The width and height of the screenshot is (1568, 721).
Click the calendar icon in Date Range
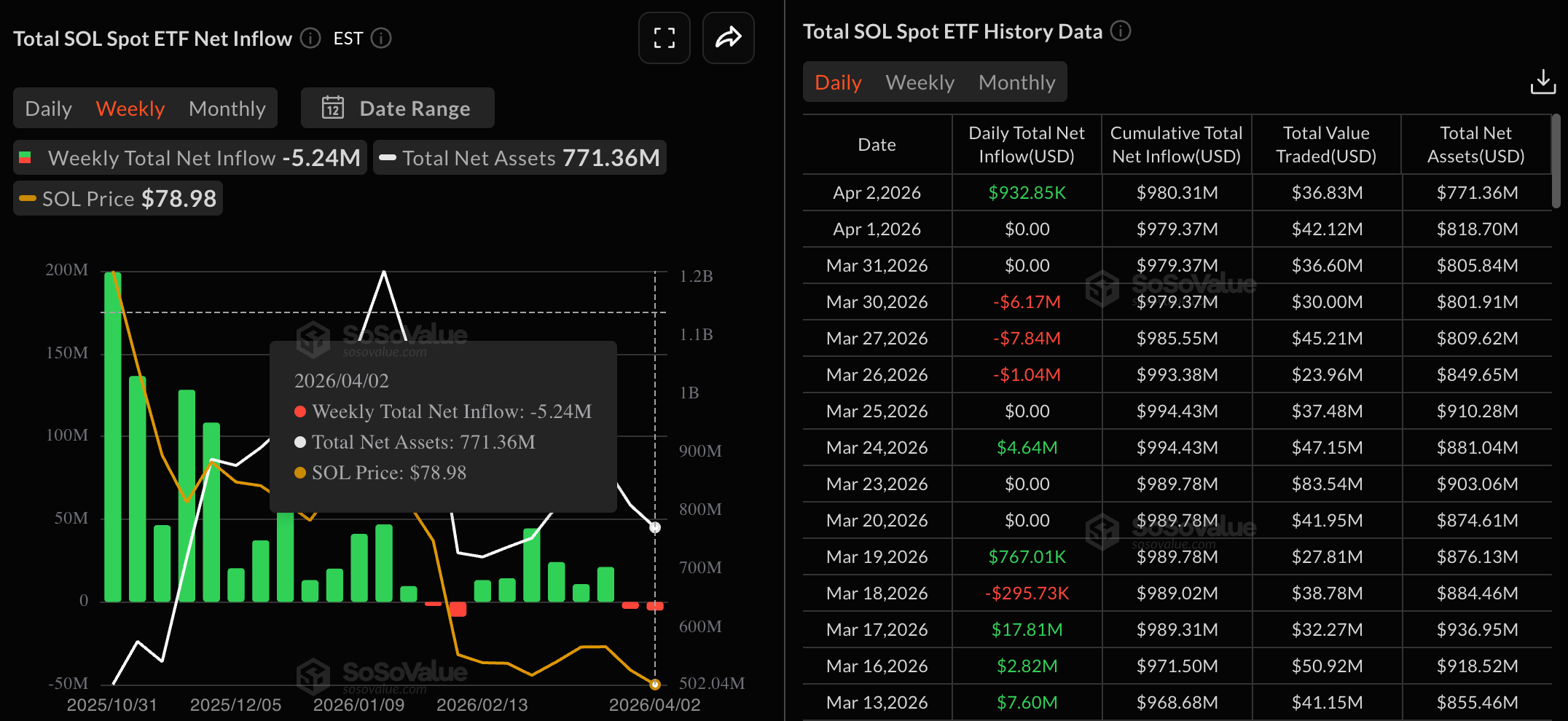pyautogui.click(x=333, y=108)
